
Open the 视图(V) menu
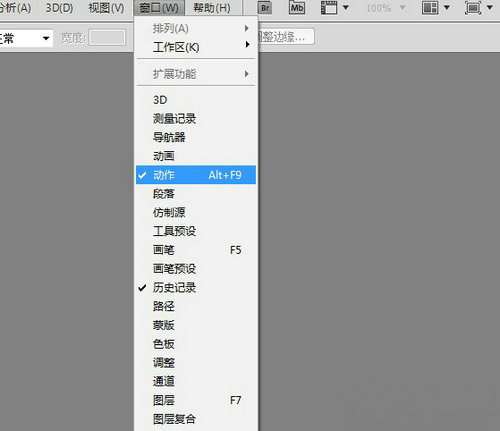coord(106,8)
